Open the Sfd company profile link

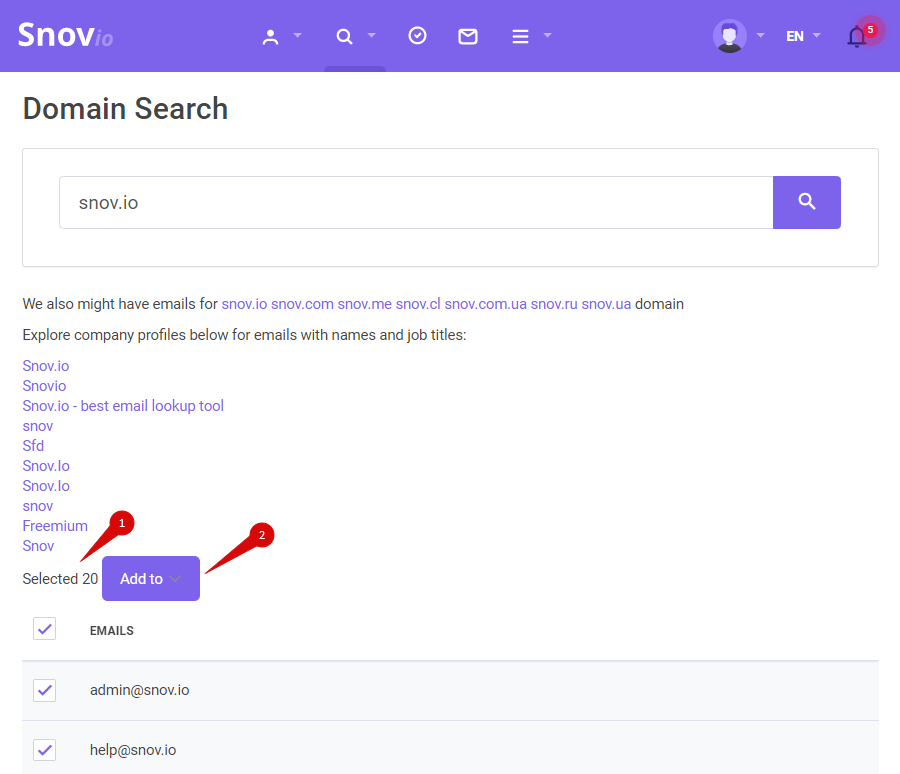tap(33, 446)
